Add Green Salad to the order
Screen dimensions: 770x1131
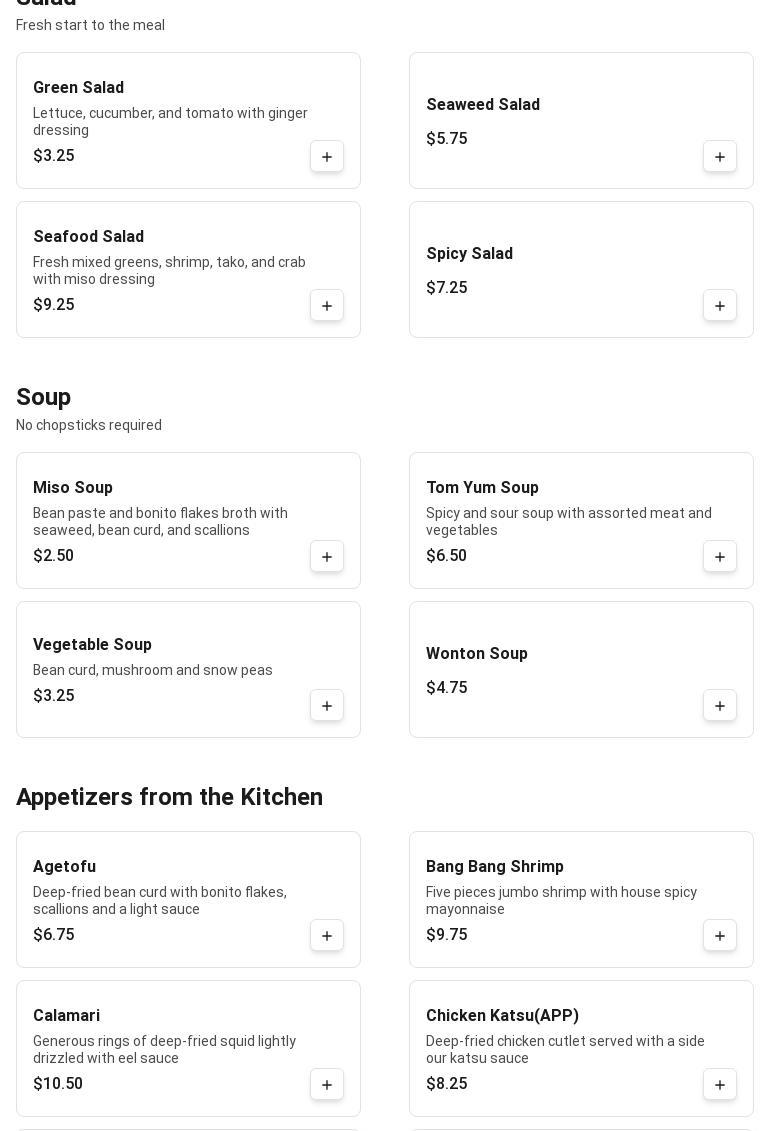[327, 157]
